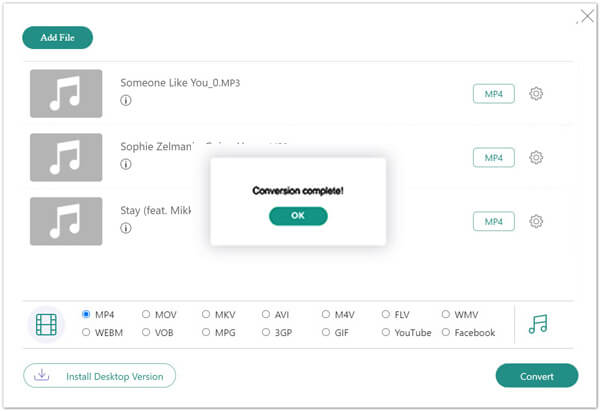Screen dimensions: 600x411
Task: Open MP4 format box for Someone Like You
Action: (x=494, y=94)
